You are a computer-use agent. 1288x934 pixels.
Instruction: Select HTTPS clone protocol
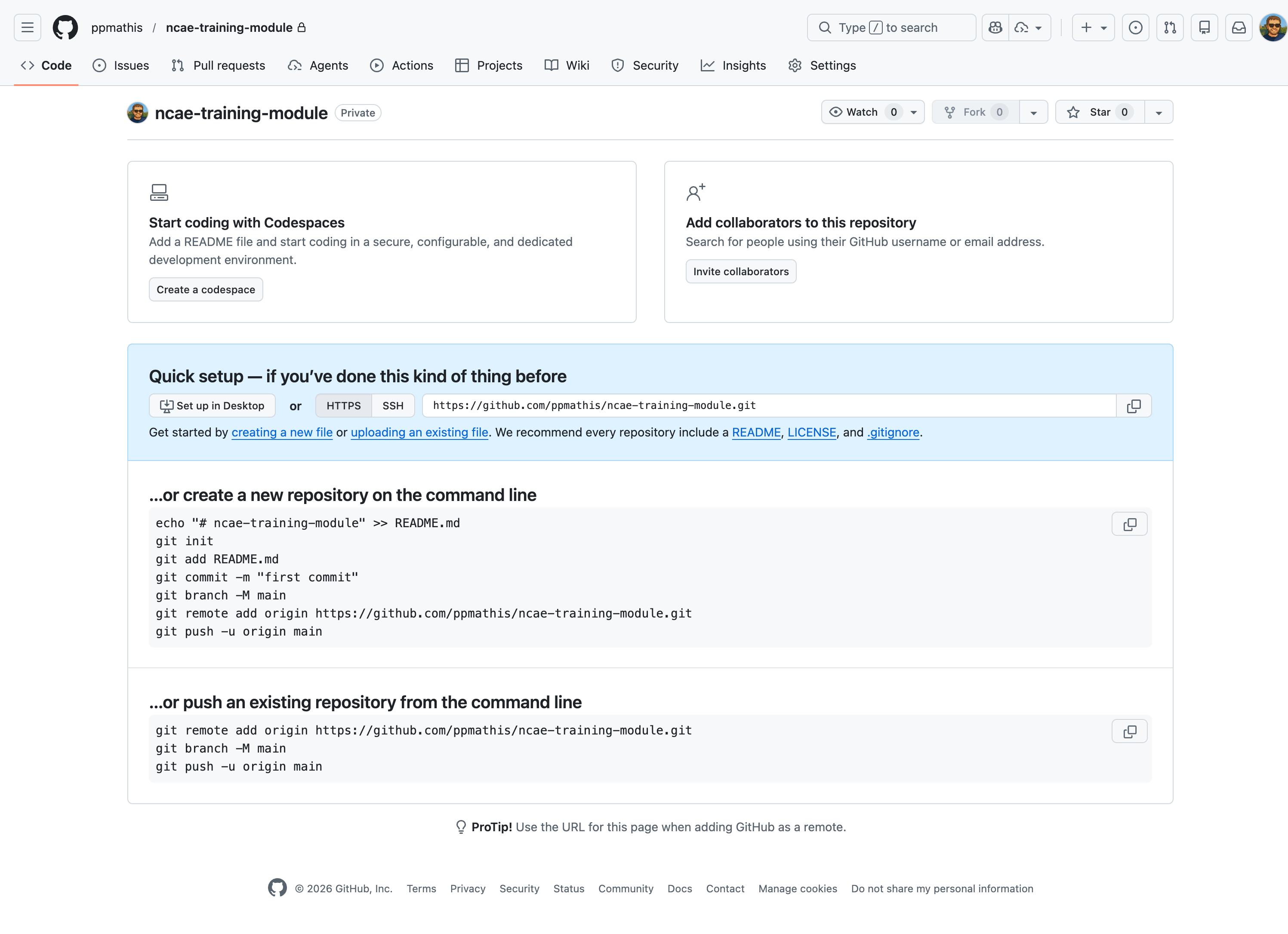pyautogui.click(x=344, y=406)
